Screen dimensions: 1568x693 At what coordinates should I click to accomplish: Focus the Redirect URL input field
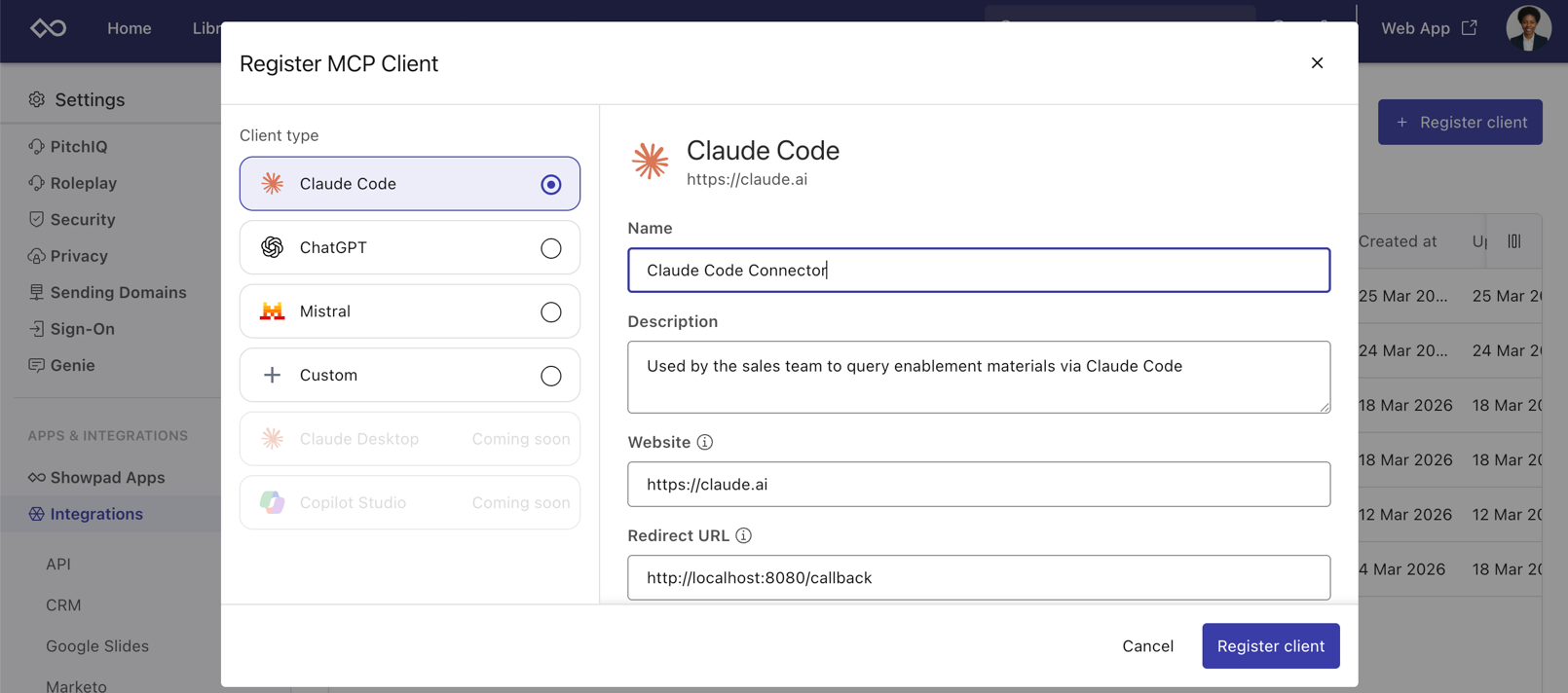[x=979, y=577]
